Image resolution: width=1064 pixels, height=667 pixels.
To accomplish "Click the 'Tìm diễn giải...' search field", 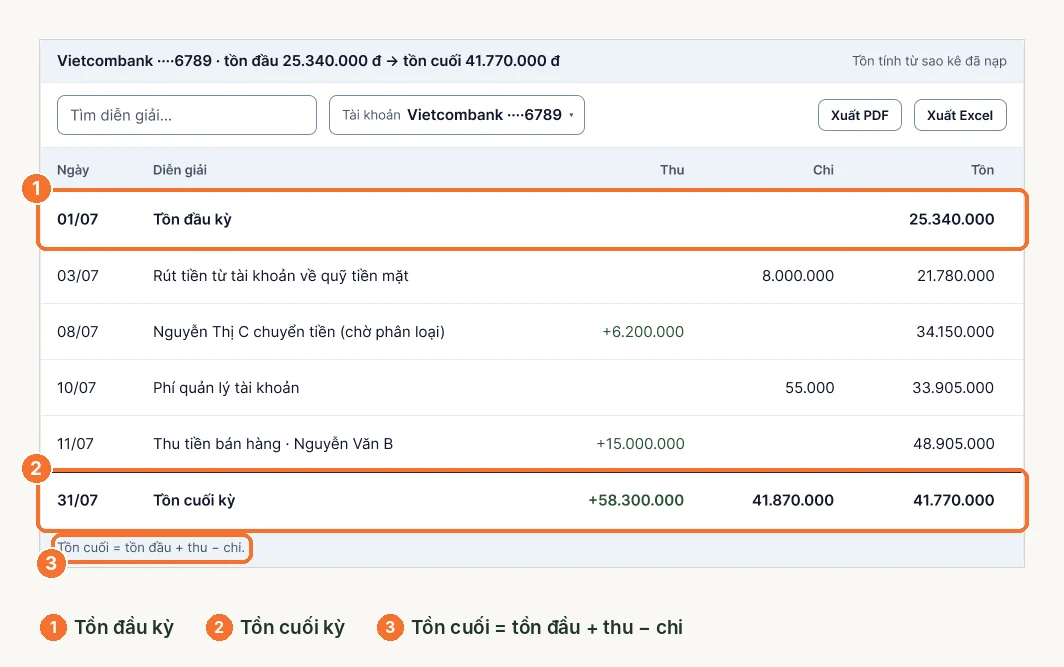I will (187, 115).
